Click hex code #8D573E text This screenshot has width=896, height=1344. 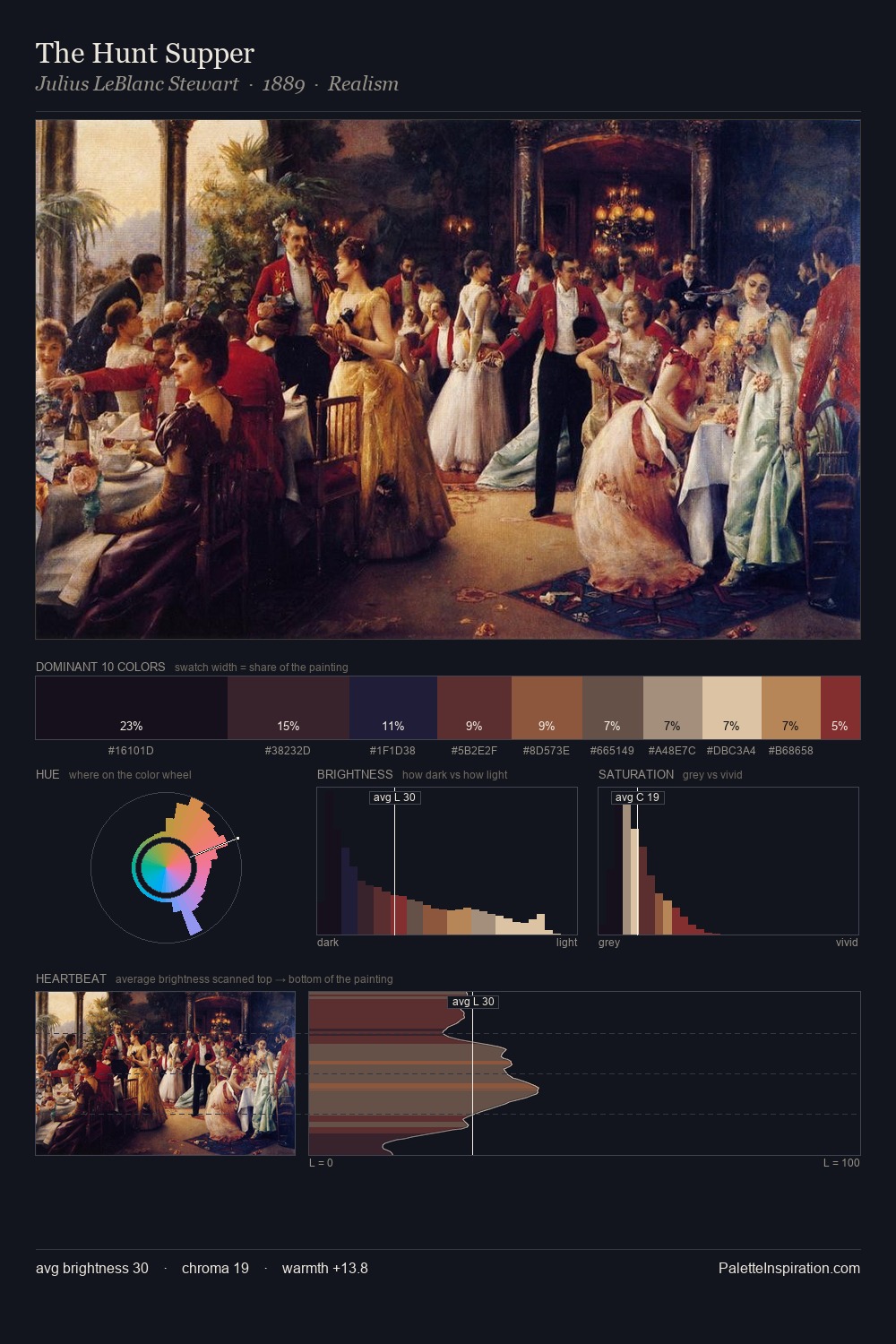pos(547,751)
